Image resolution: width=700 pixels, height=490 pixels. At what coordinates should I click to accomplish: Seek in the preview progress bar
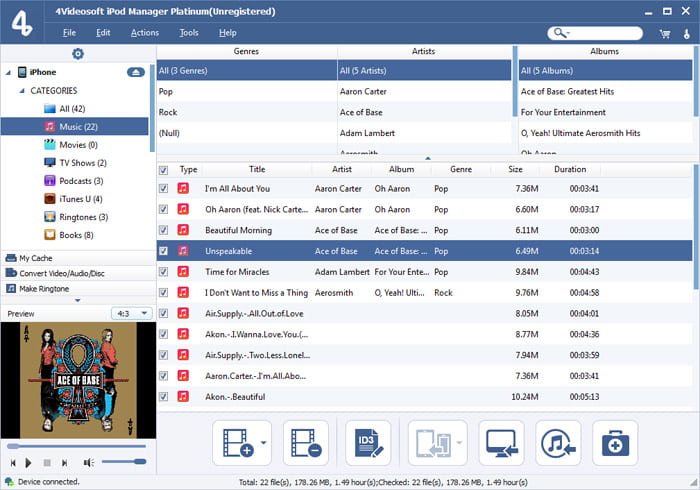[x=76, y=446]
